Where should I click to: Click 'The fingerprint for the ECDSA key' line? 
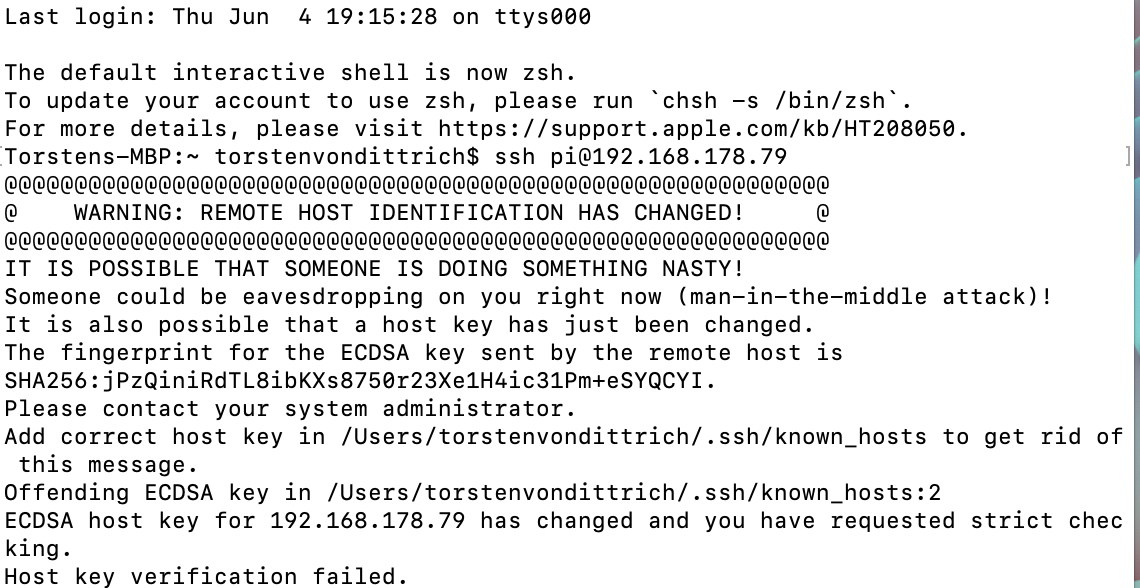point(424,353)
